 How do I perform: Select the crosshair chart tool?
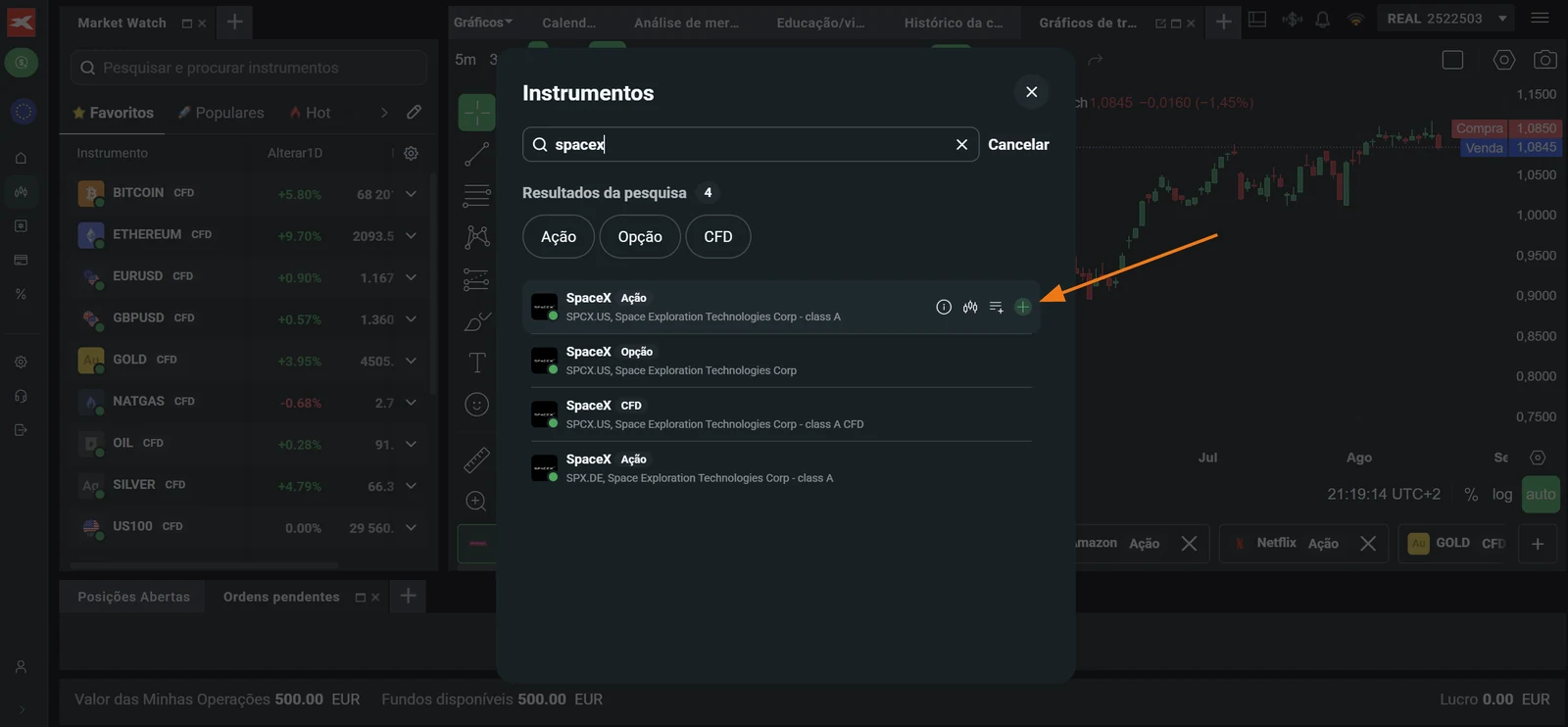point(477,113)
